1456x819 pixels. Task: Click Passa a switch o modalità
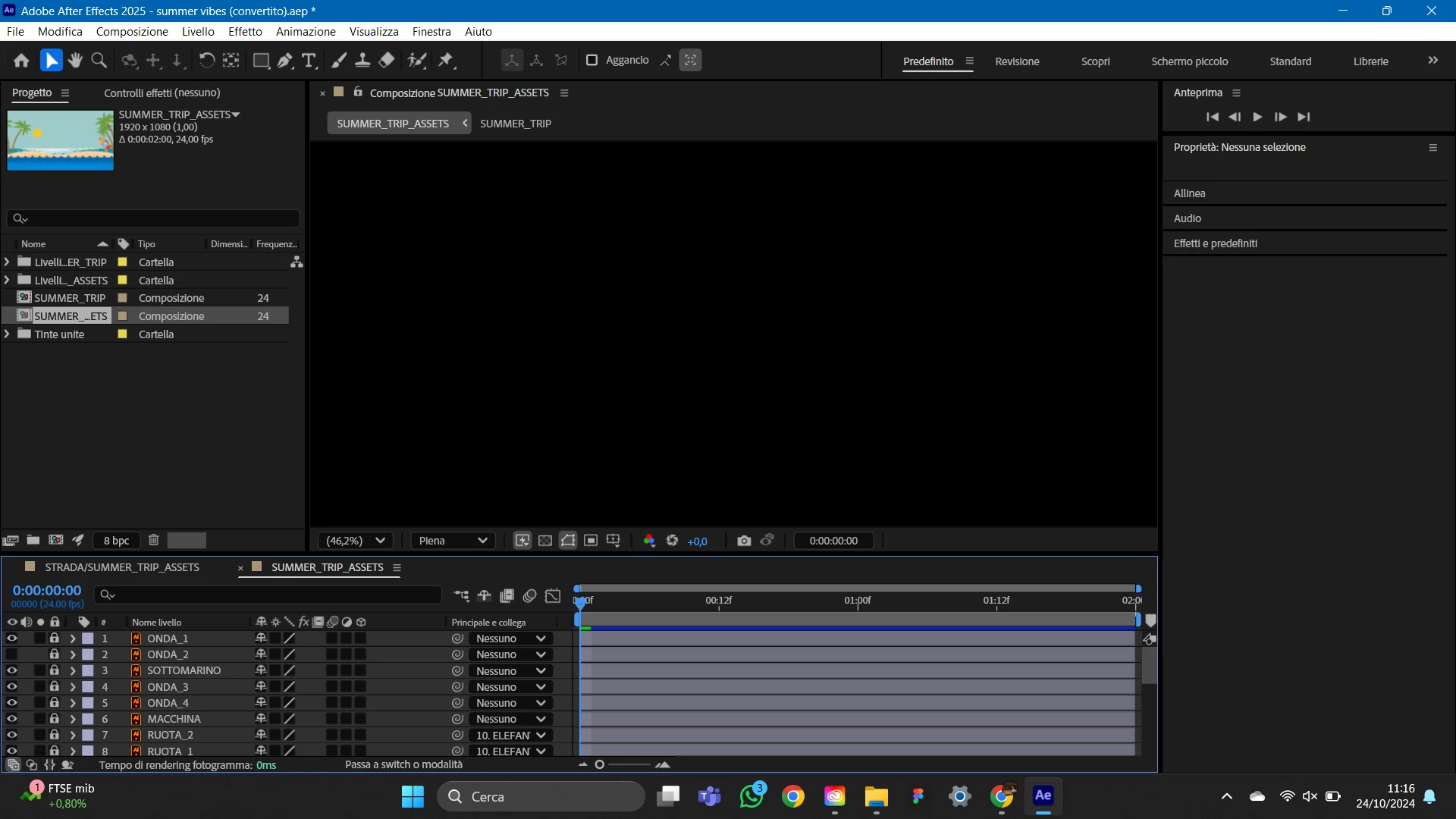[x=403, y=764]
